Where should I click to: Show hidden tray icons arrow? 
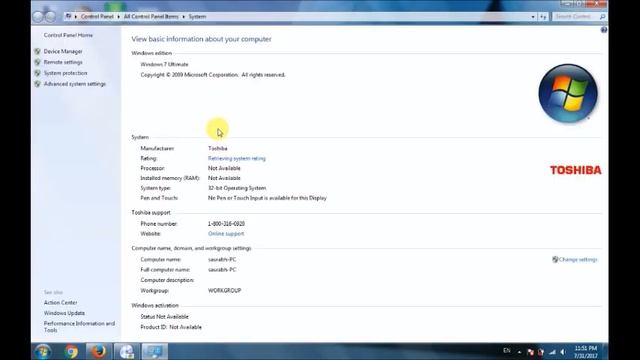click(x=519, y=352)
